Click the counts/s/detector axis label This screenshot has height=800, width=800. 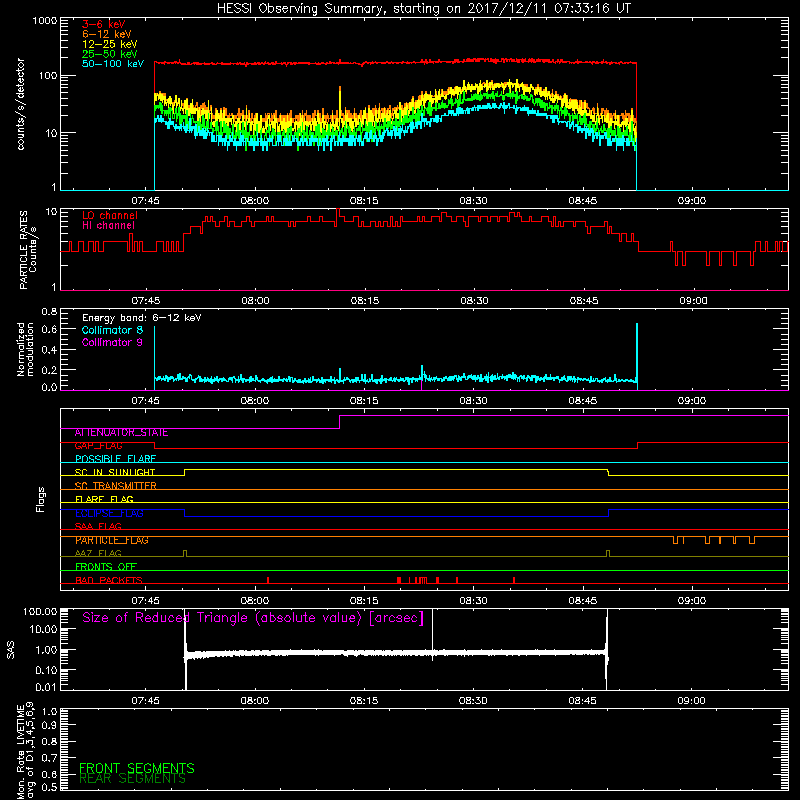pyautogui.click(x=21, y=104)
